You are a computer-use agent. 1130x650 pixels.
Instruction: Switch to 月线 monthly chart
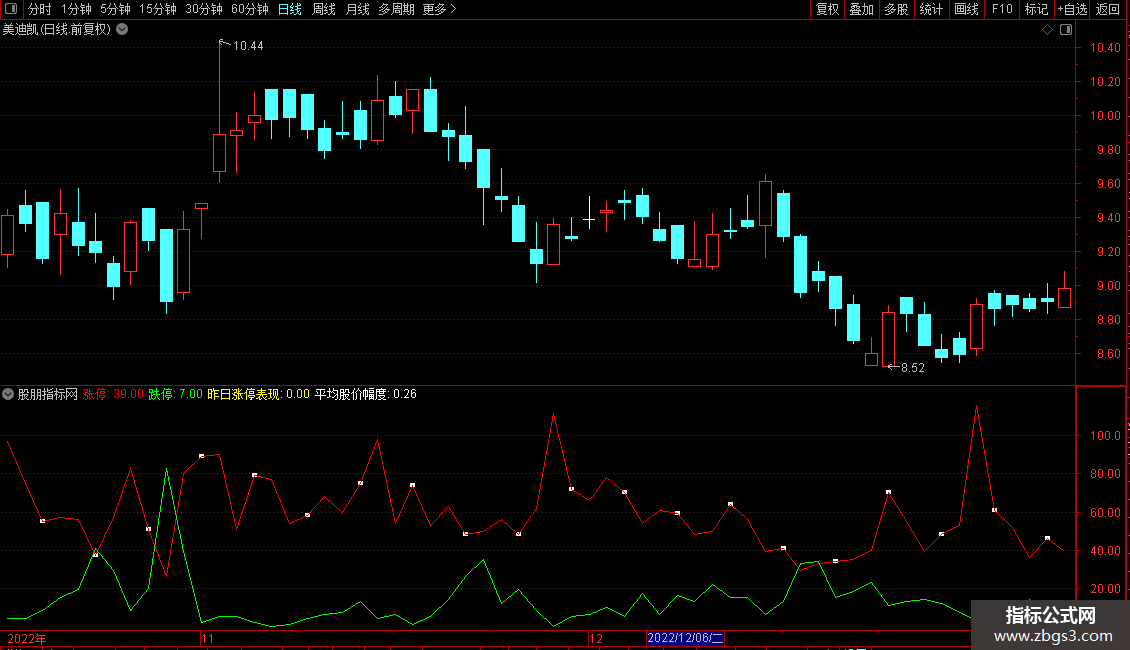click(x=357, y=9)
